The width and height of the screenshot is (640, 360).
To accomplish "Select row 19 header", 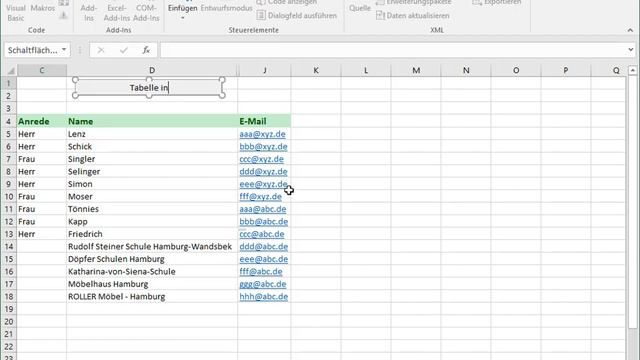I will [x=9, y=309].
